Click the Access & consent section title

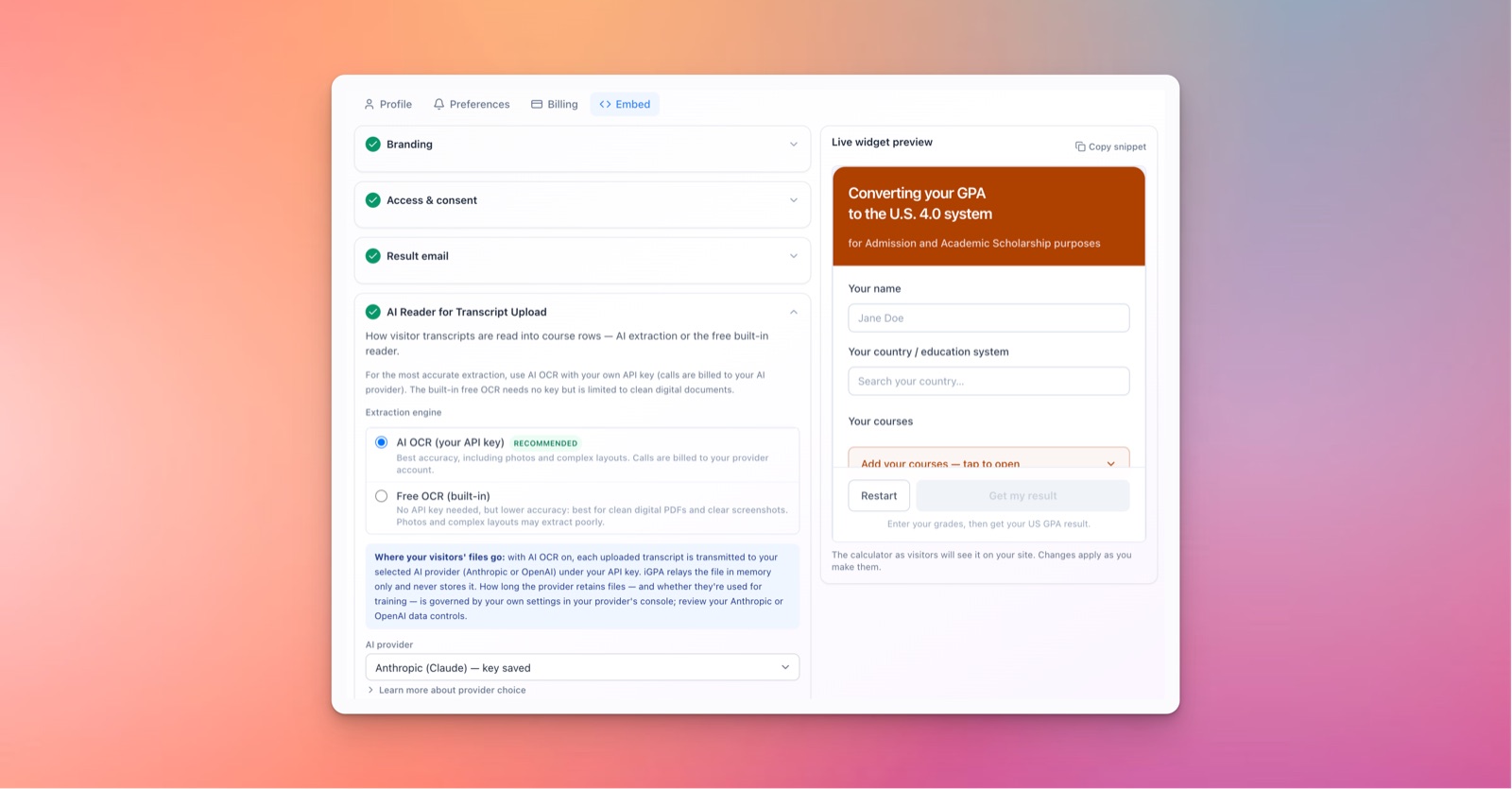tap(432, 200)
